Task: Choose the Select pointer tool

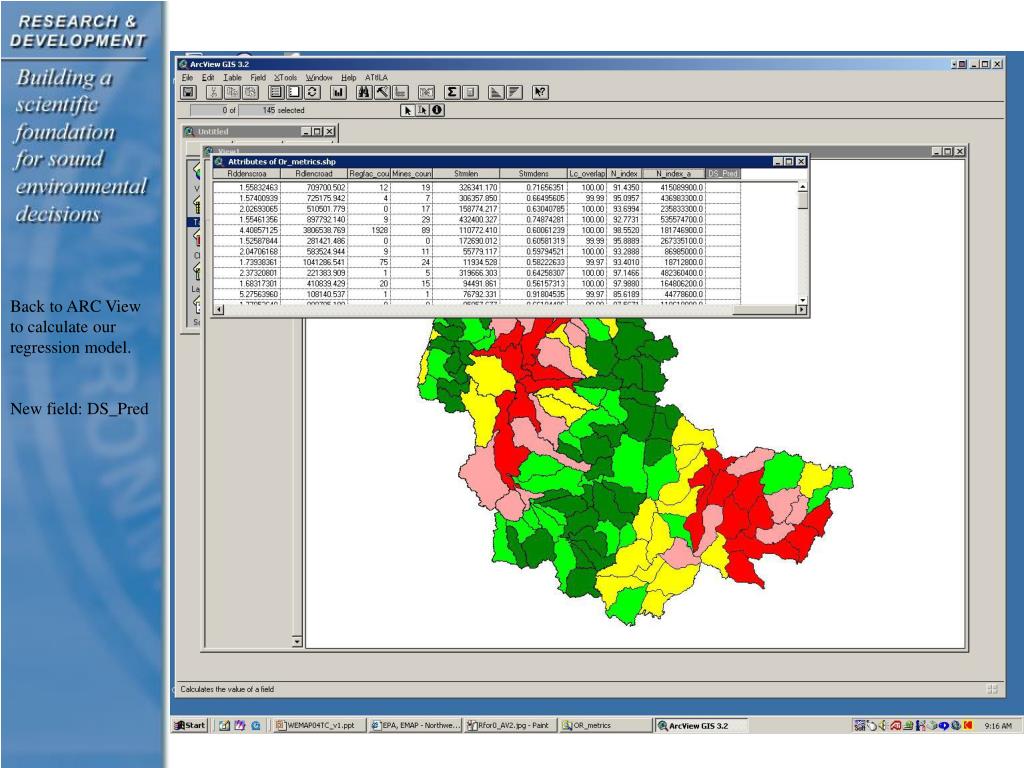Action: pos(408,110)
